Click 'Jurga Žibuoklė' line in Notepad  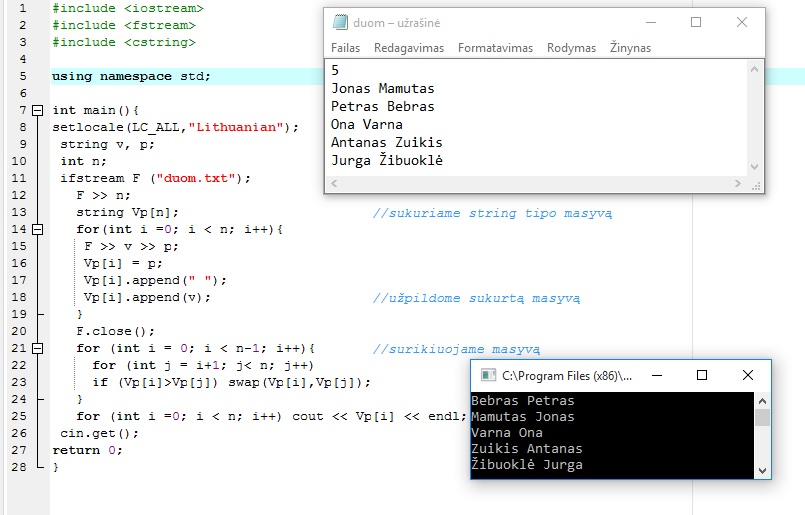(x=387, y=160)
